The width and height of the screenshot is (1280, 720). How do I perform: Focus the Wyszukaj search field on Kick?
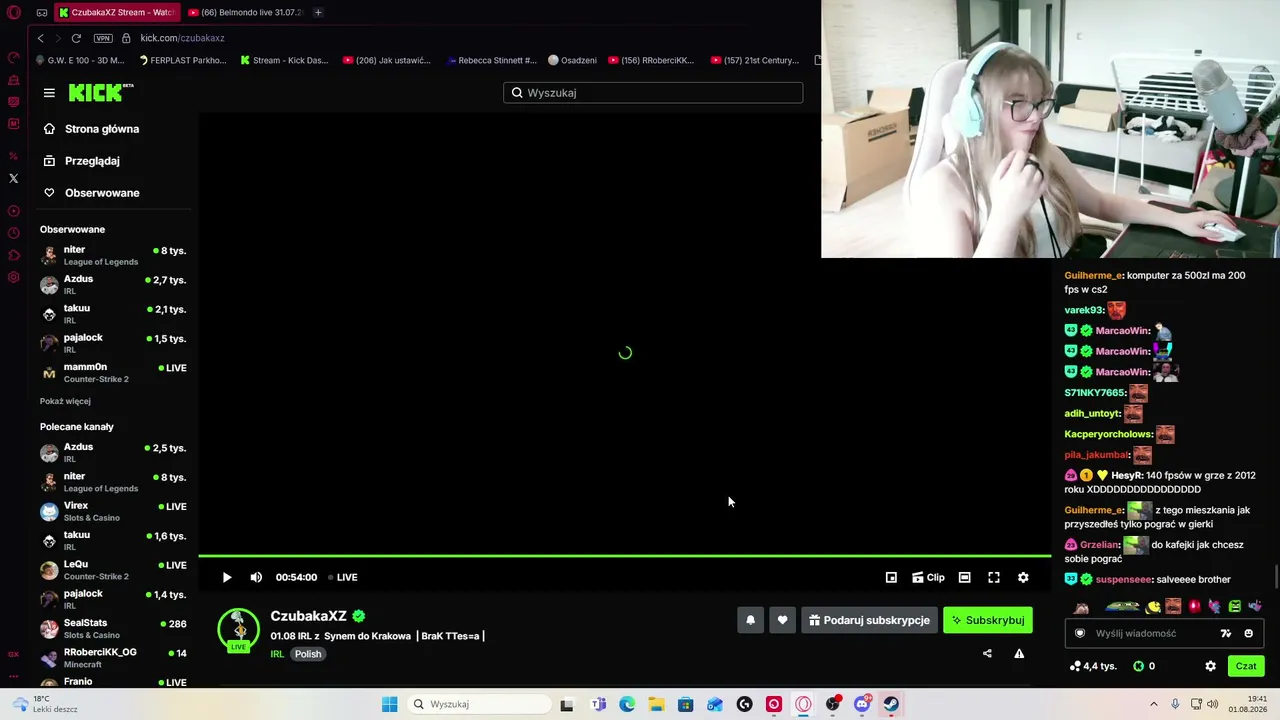point(653,93)
